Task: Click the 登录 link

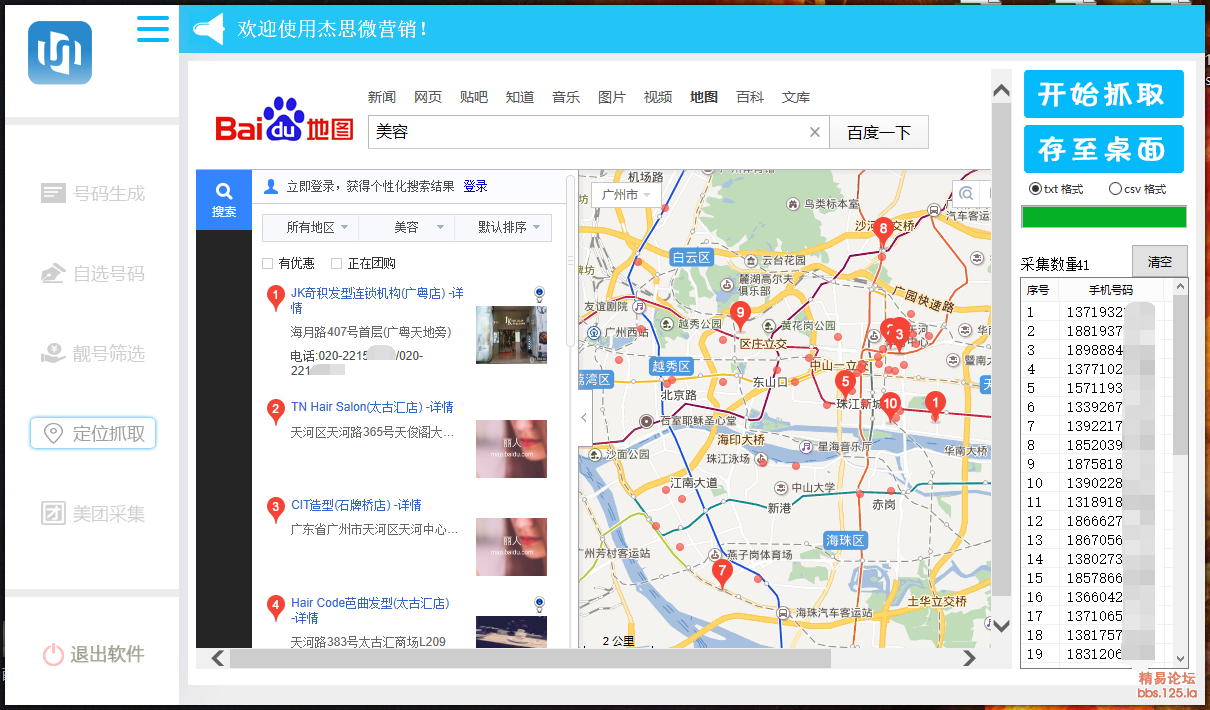Action: (x=475, y=186)
